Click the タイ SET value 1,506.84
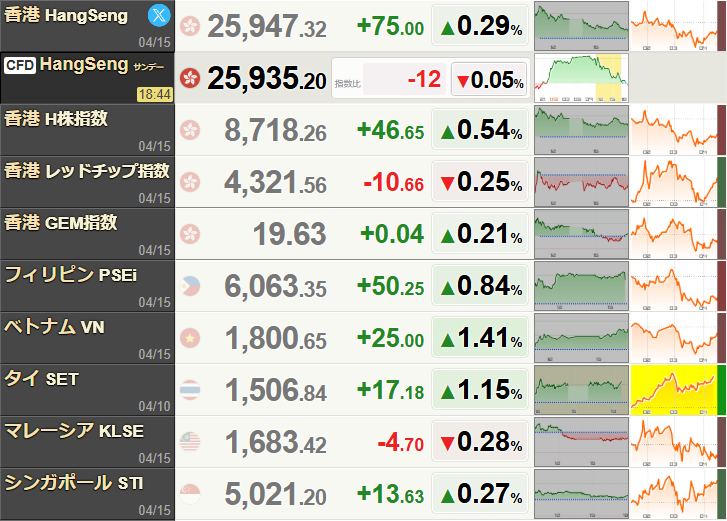The height and width of the screenshot is (521, 727). click(275, 390)
